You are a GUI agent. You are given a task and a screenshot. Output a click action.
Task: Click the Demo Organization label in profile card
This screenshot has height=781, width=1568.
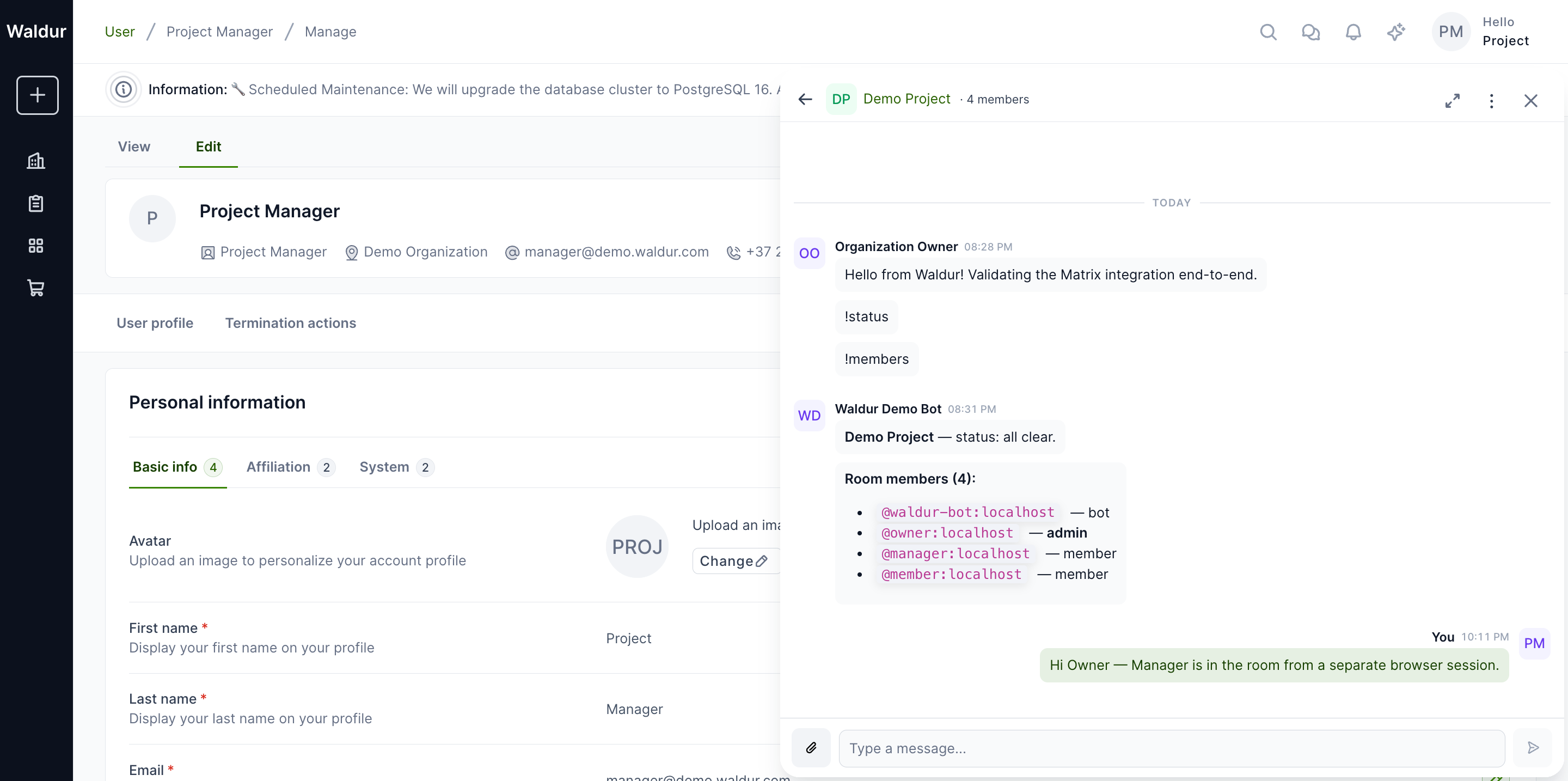pos(425,252)
